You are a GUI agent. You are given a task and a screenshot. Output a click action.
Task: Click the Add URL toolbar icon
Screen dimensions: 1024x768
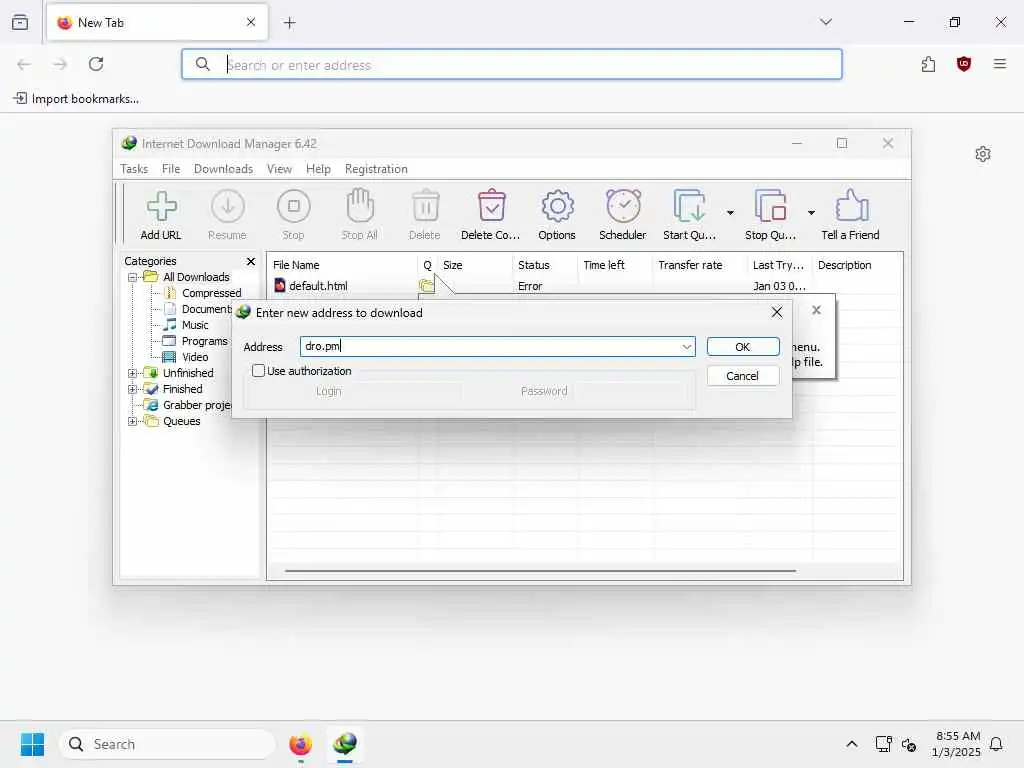coord(161,206)
